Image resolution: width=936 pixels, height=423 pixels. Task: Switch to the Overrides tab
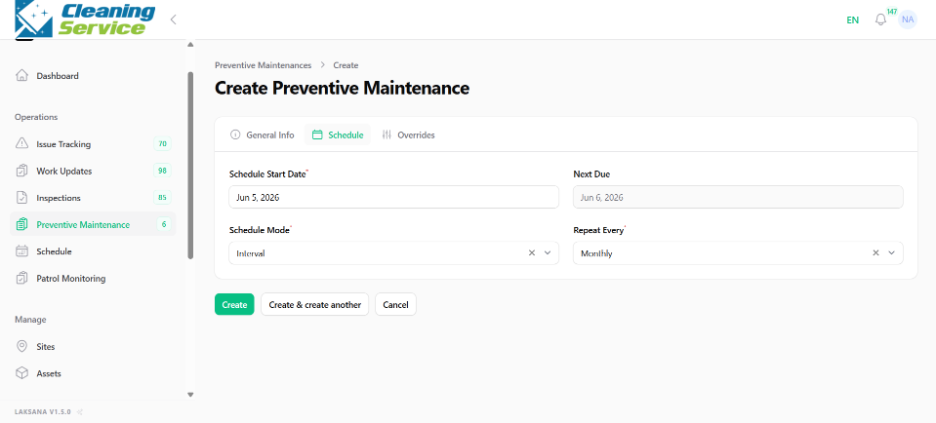[x=408, y=135]
